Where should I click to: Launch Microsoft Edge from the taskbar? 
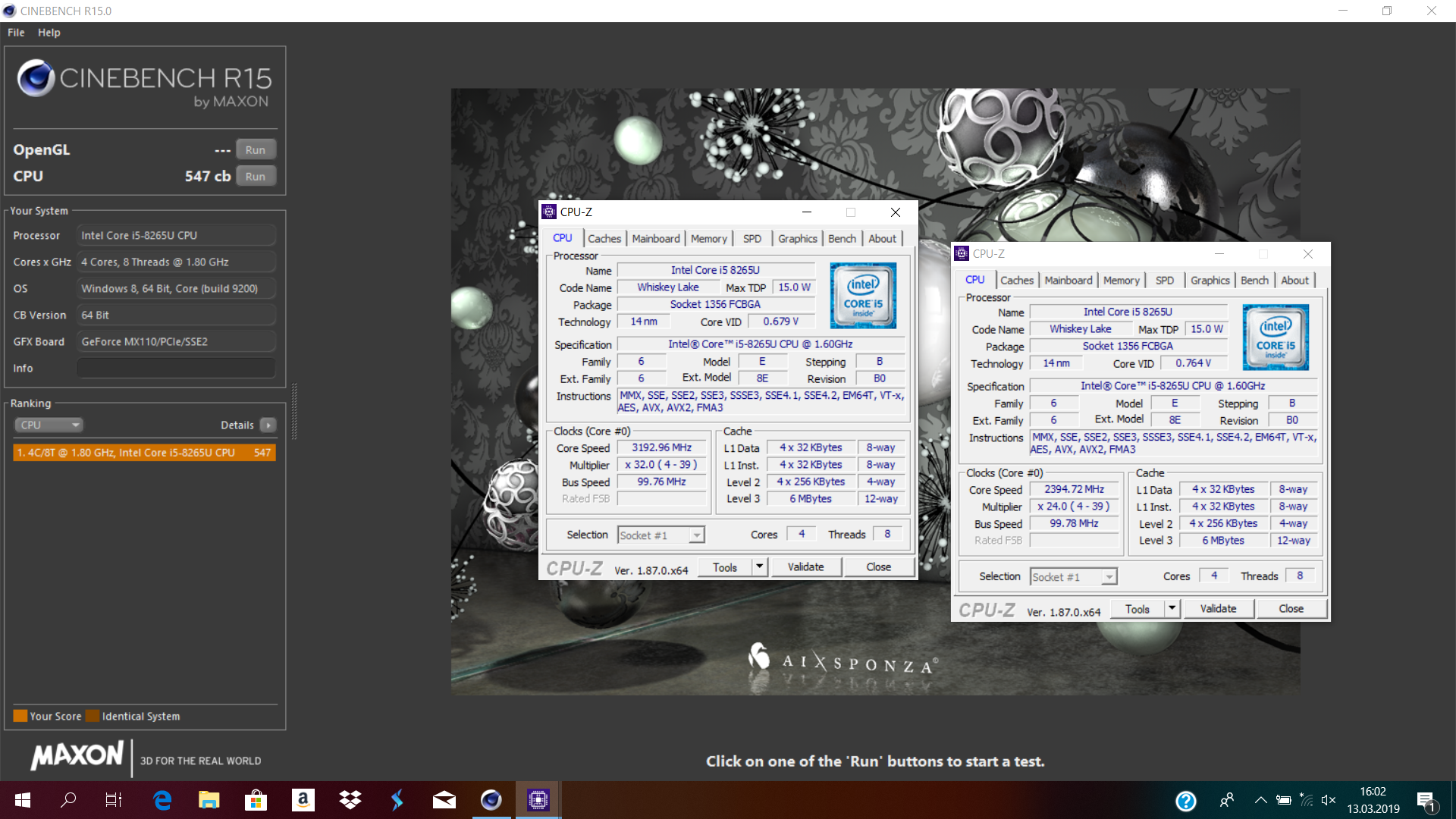[x=162, y=800]
